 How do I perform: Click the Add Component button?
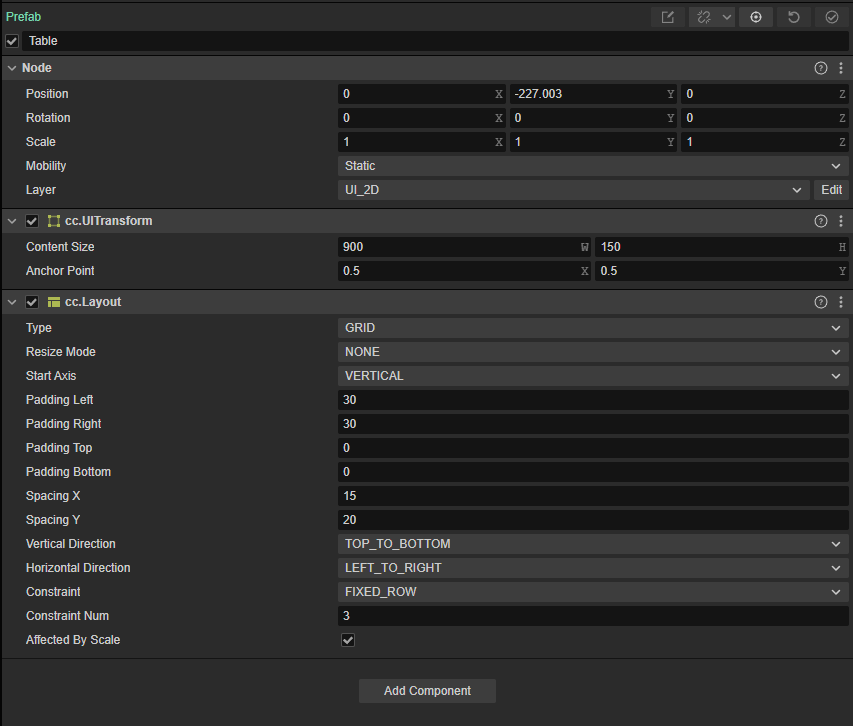click(x=427, y=691)
